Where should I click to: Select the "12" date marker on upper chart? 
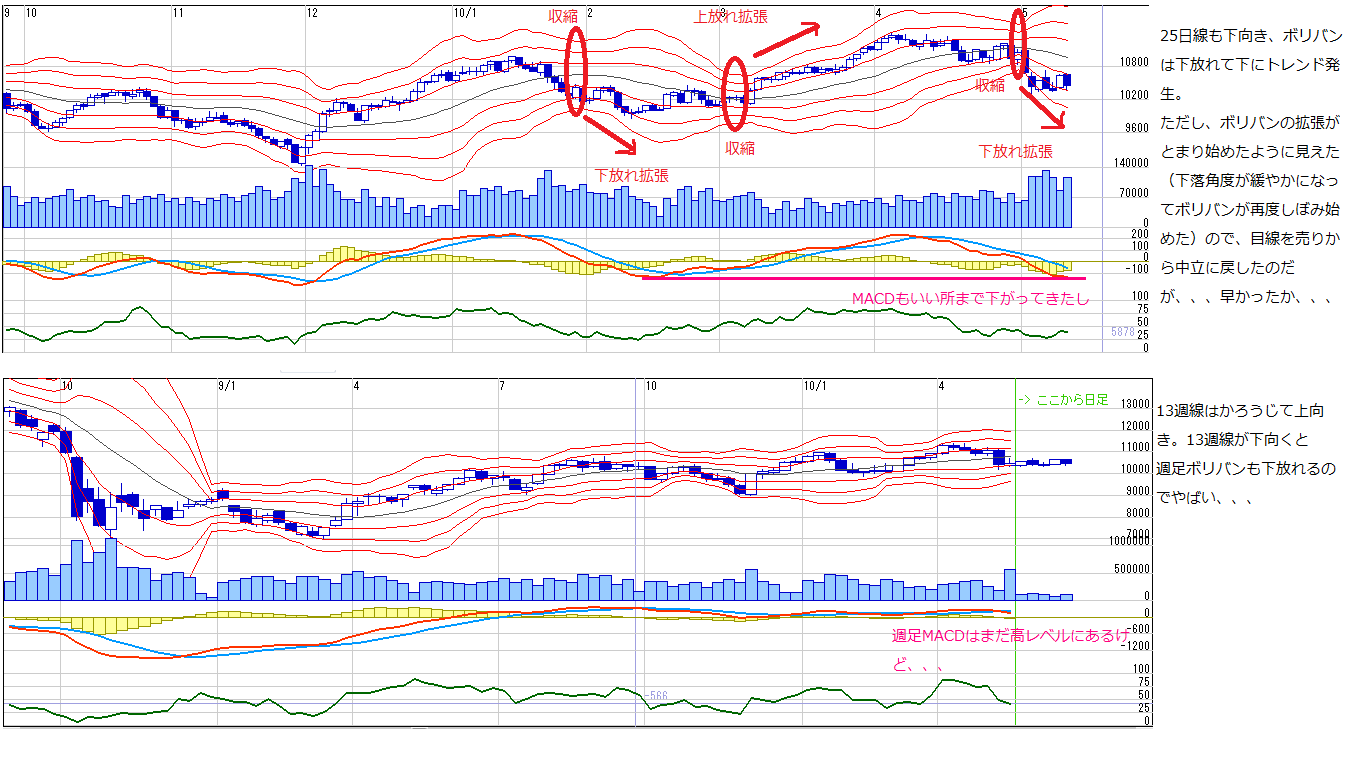313,13
